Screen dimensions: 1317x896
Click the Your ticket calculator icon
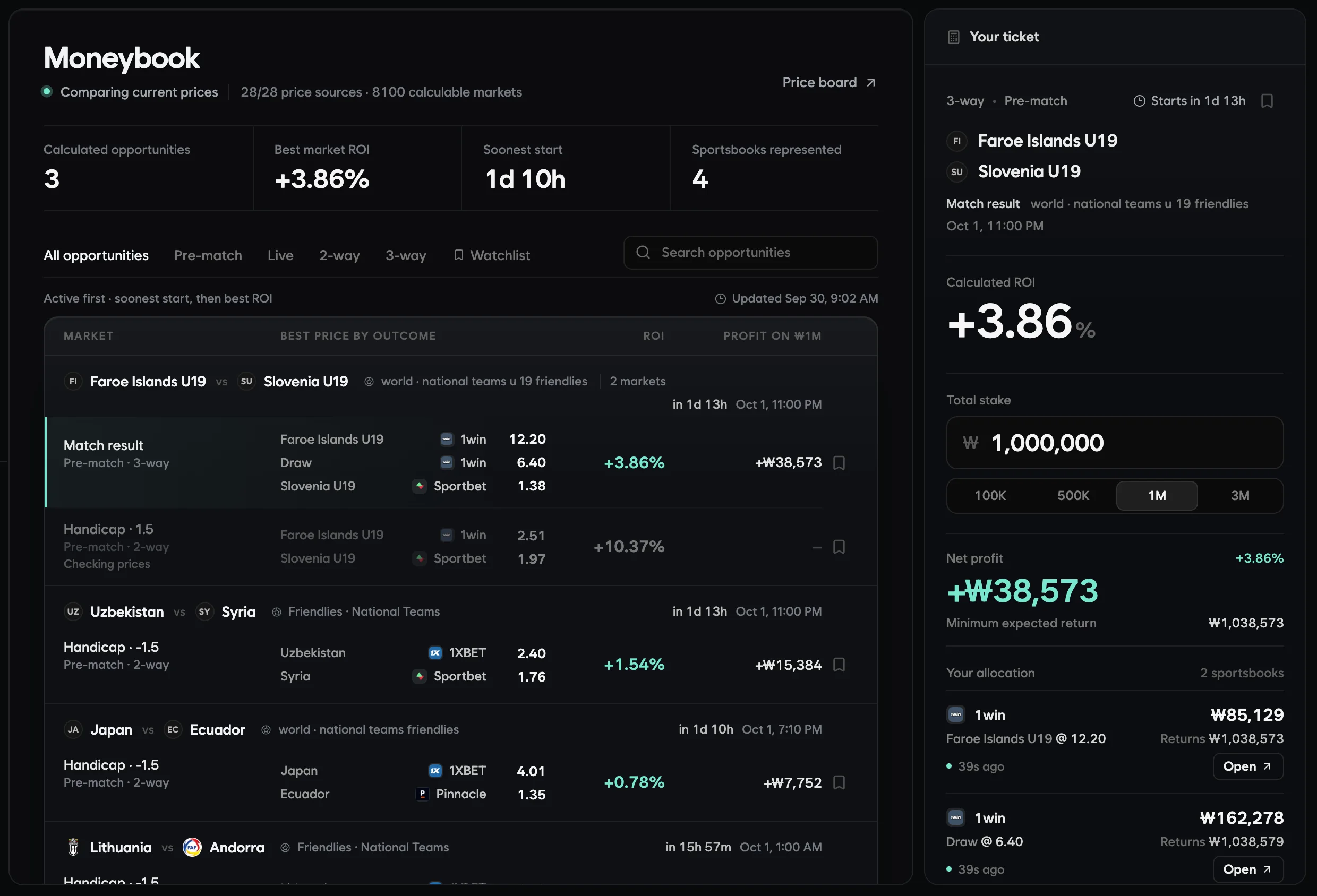pos(954,37)
